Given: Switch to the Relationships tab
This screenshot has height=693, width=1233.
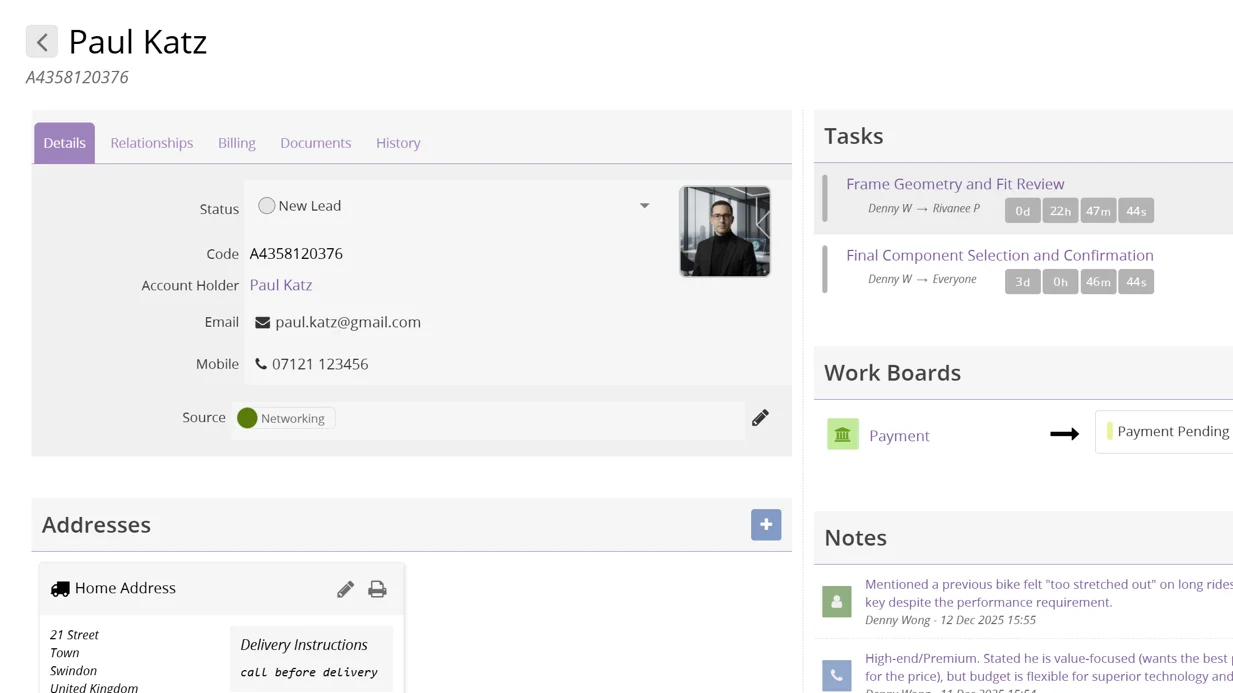Looking at the screenshot, I should pyautogui.click(x=151, y=143).
